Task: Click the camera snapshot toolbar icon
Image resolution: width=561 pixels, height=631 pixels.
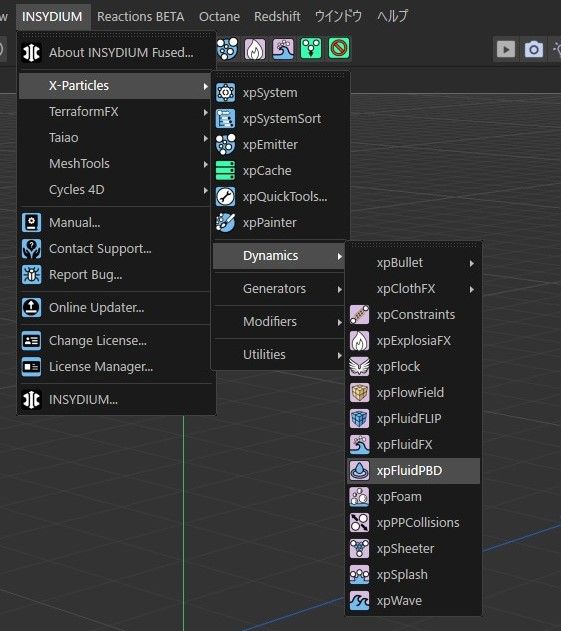Action: pos(534,49)
